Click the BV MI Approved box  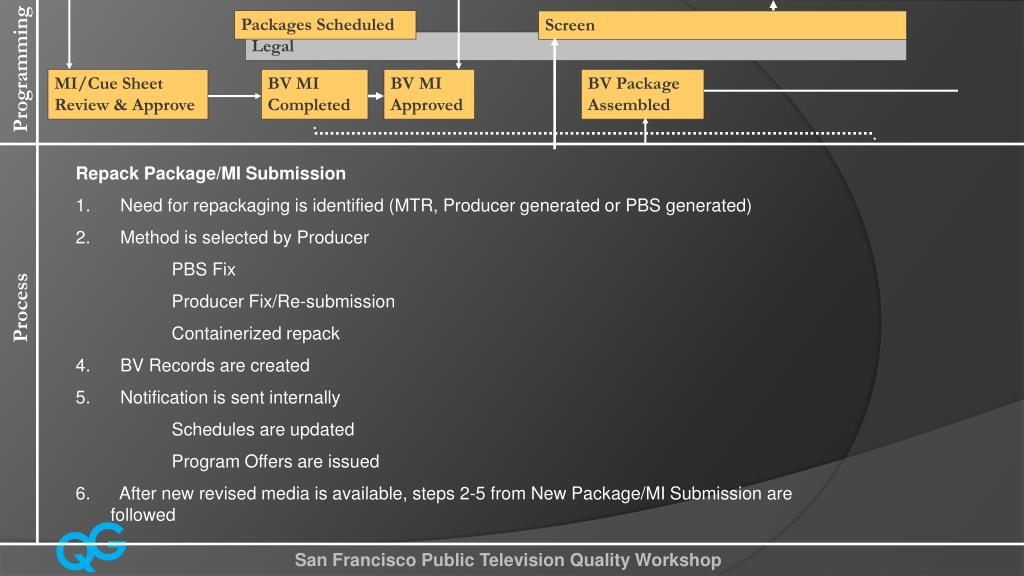[x=429, y=95]
